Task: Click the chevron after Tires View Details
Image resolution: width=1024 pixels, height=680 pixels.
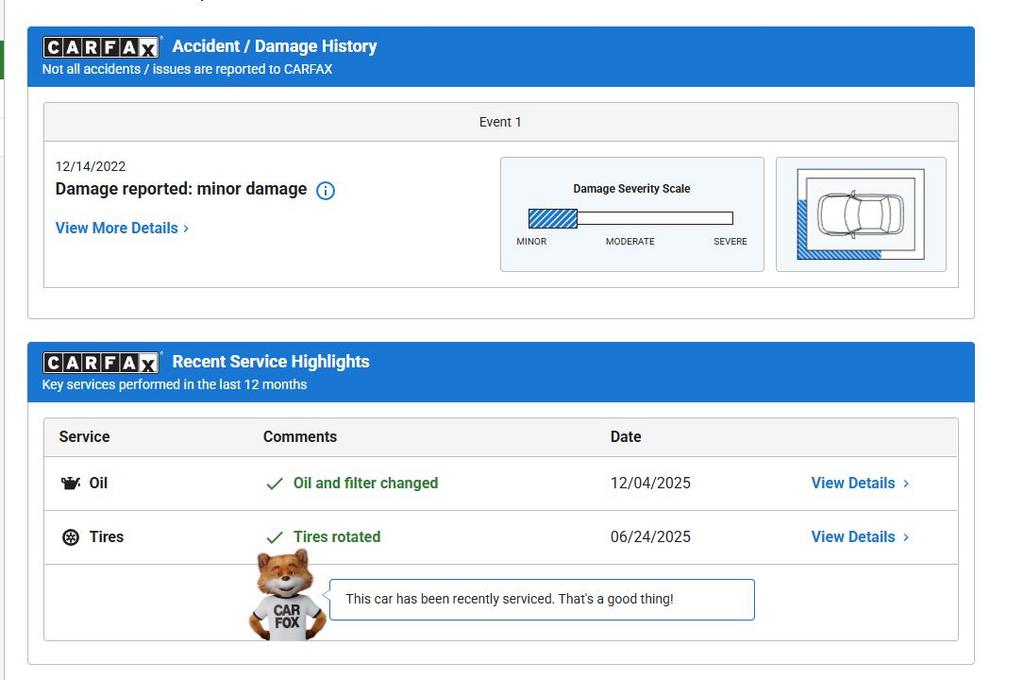Action: click(x=906, y=537)
